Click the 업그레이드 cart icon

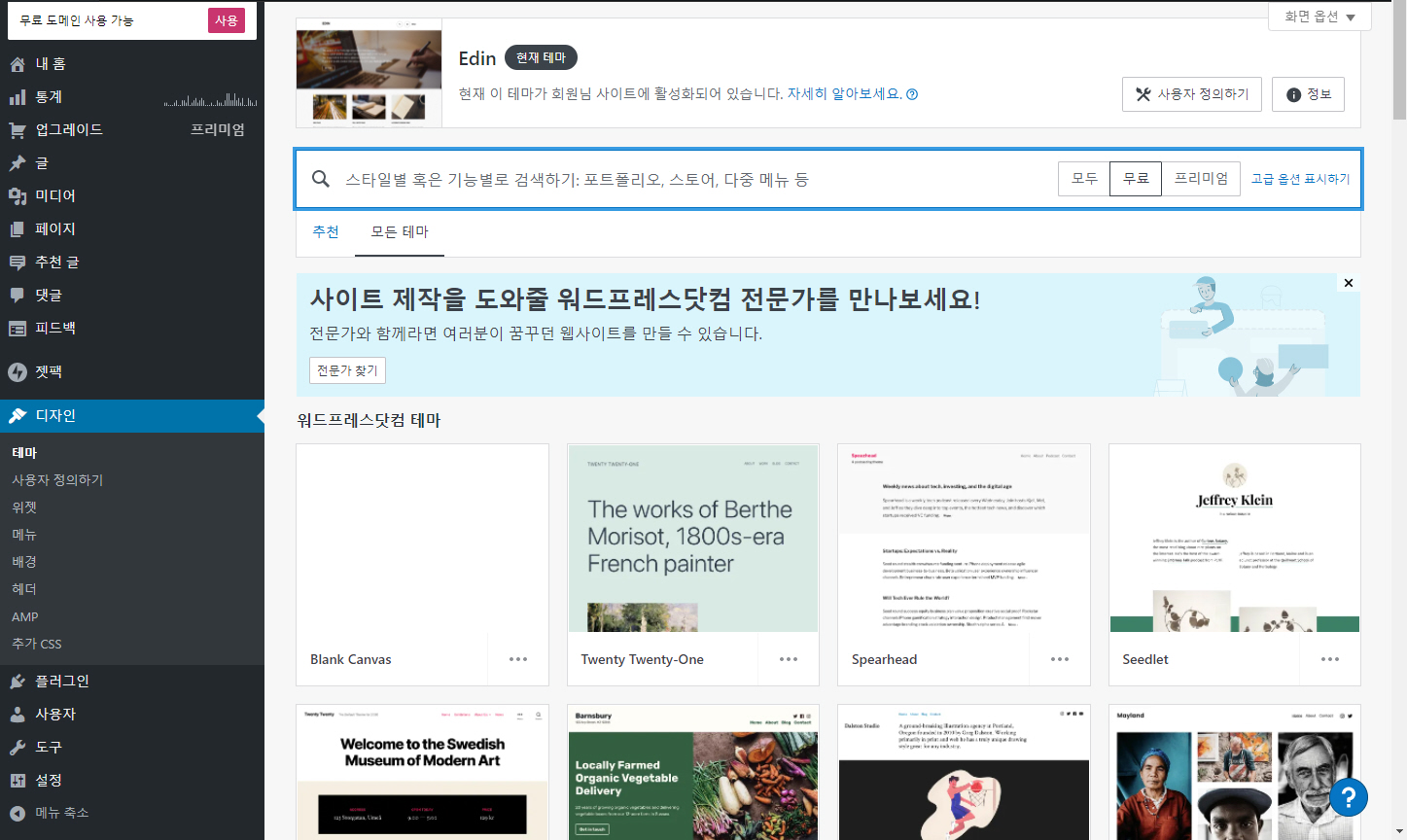18,130
